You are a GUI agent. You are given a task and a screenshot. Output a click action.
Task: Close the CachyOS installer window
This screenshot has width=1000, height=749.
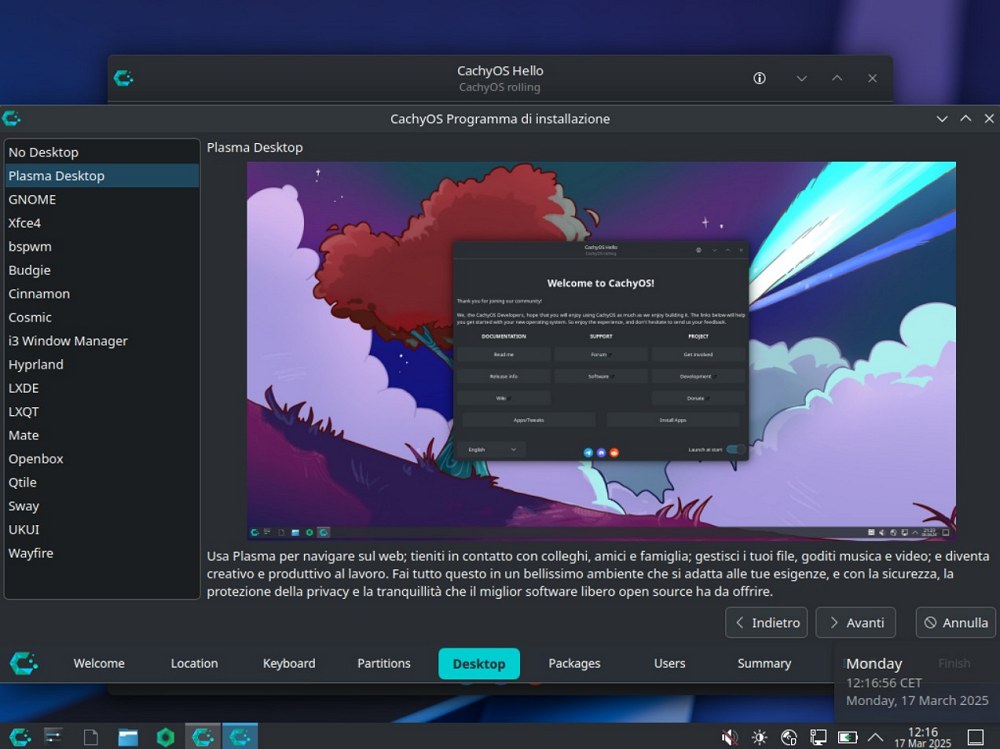pos(989,119)
